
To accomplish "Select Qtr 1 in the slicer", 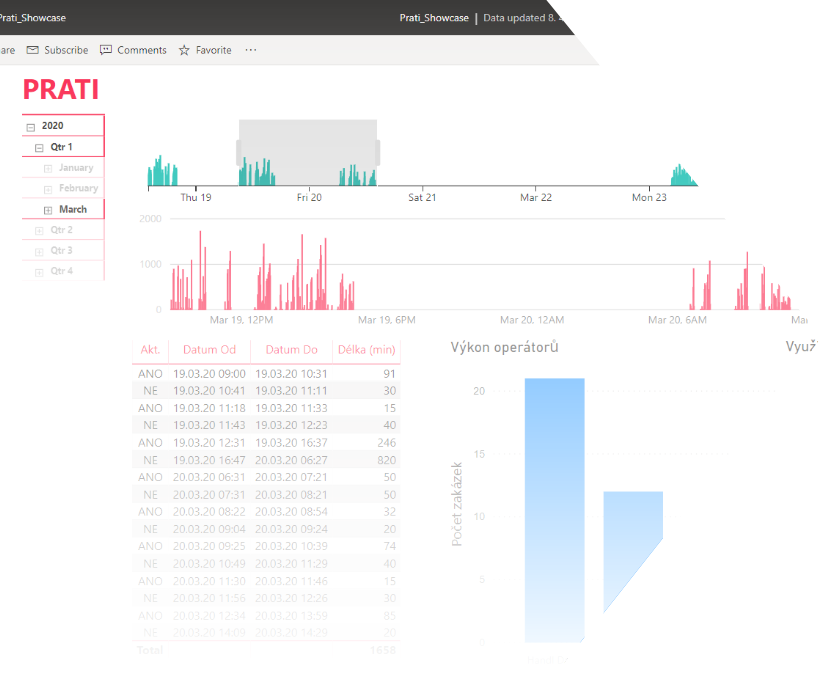I will (x=61, y=147).
